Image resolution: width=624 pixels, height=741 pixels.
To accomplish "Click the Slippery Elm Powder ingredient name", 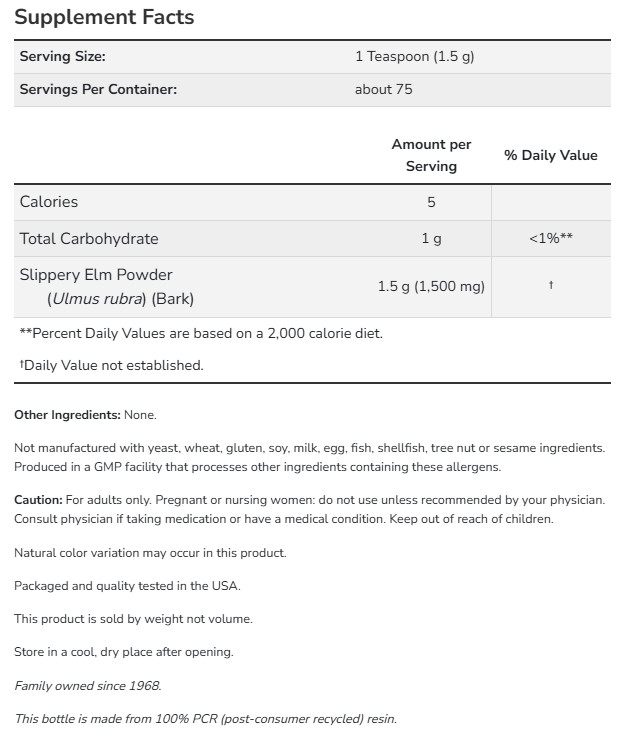I will 96,275.
